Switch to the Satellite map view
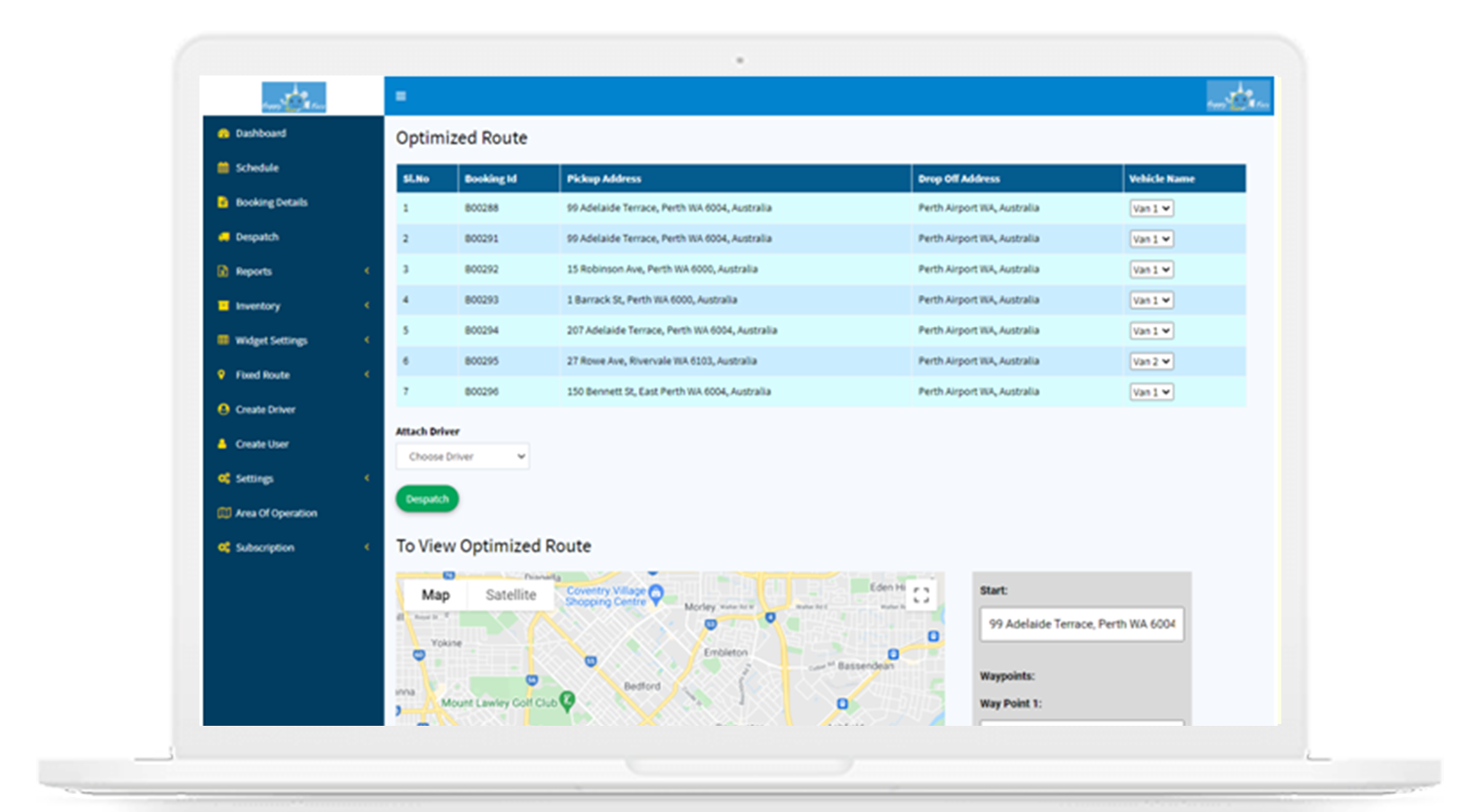1470x812 pixels. tap(510, 594)
